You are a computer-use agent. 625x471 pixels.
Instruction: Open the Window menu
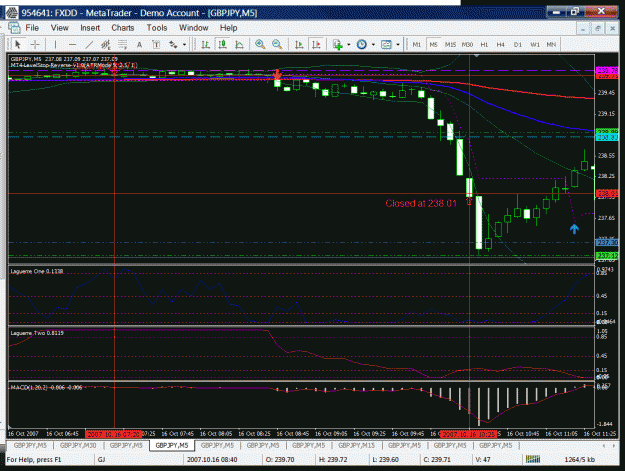tap(193, 28)
